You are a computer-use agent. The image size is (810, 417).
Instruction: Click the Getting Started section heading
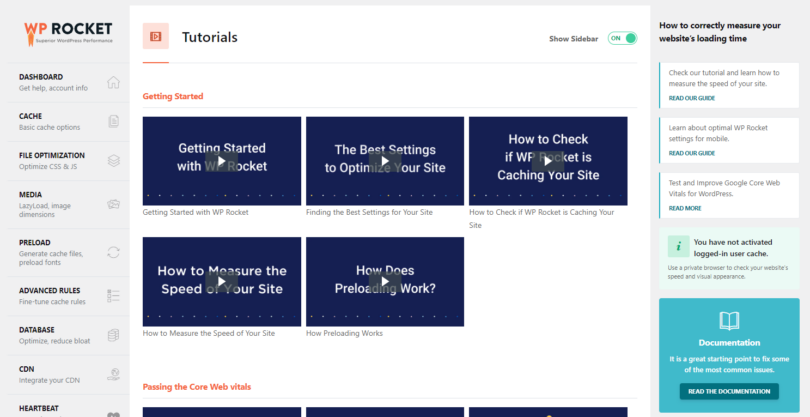[173, 96]
